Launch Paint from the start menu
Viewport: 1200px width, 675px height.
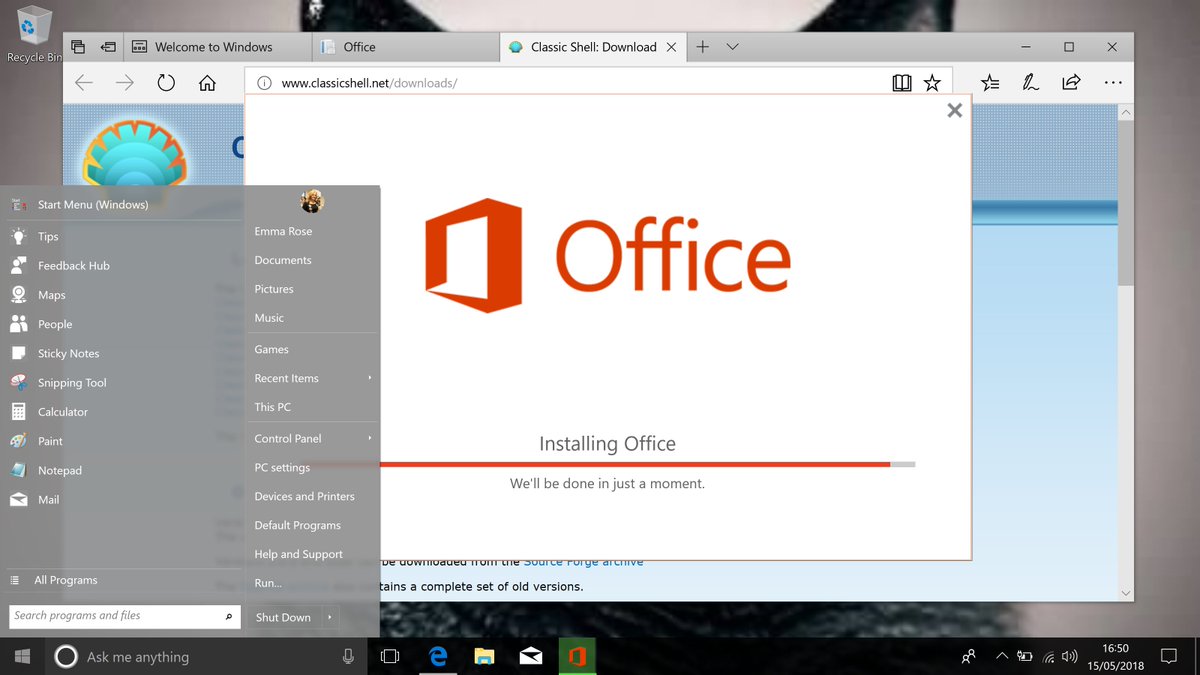tap(47, 441)
